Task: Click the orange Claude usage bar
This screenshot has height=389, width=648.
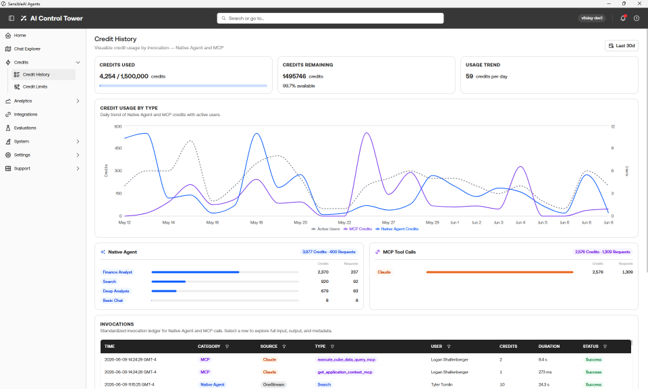Action: point(500,272)
